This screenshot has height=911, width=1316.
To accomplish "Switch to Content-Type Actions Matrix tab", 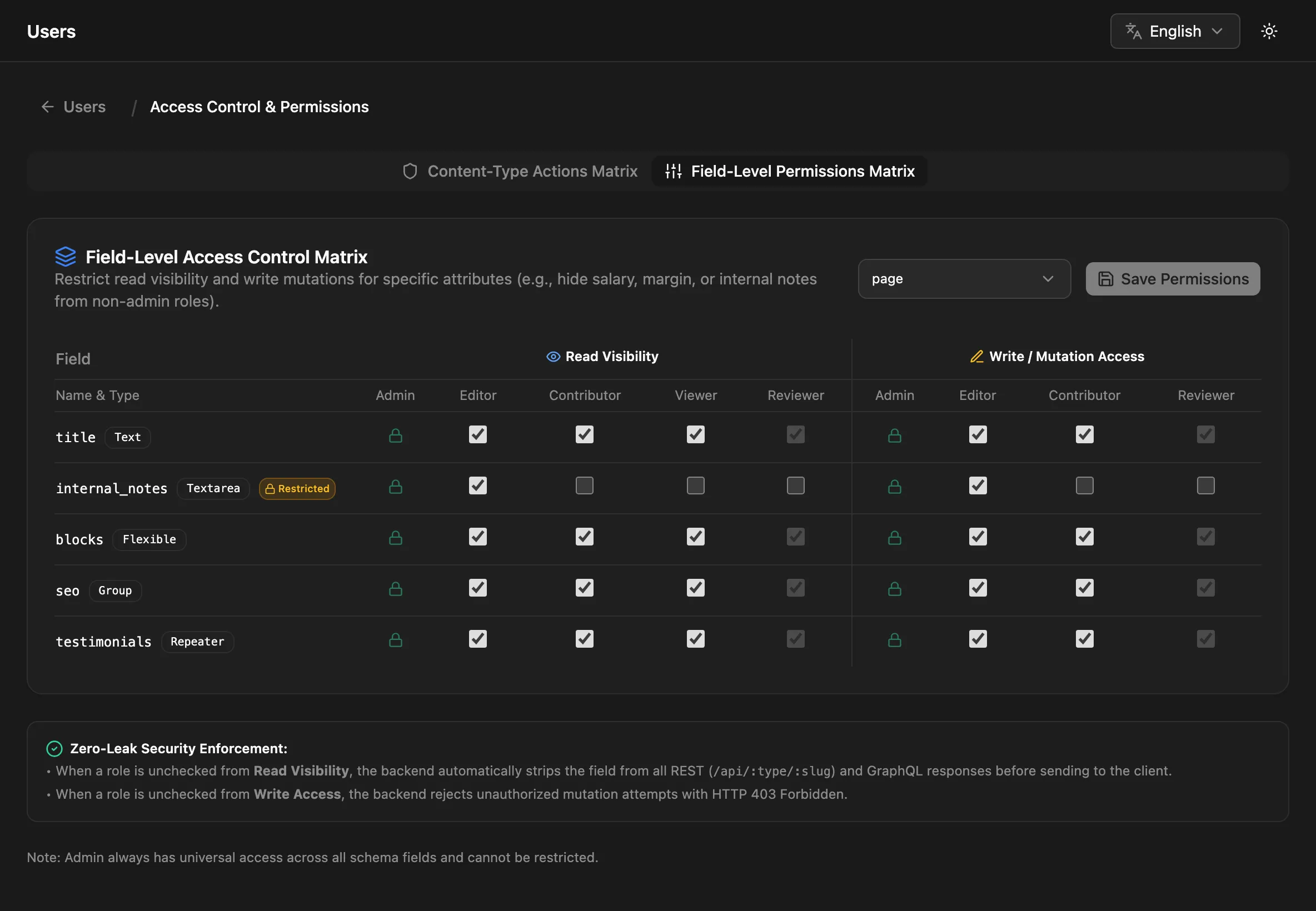I will tap(520, 171).
